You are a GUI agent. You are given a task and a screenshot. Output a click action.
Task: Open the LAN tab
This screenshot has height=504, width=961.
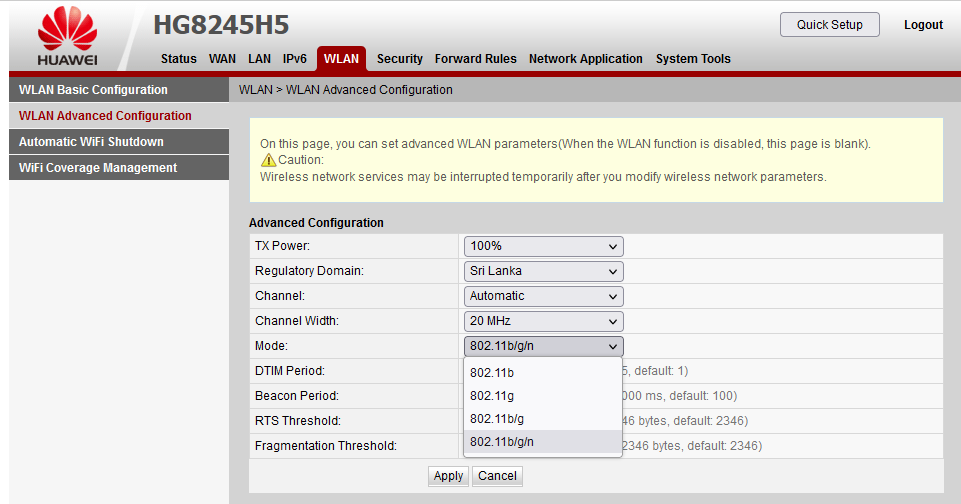[259, 59]
